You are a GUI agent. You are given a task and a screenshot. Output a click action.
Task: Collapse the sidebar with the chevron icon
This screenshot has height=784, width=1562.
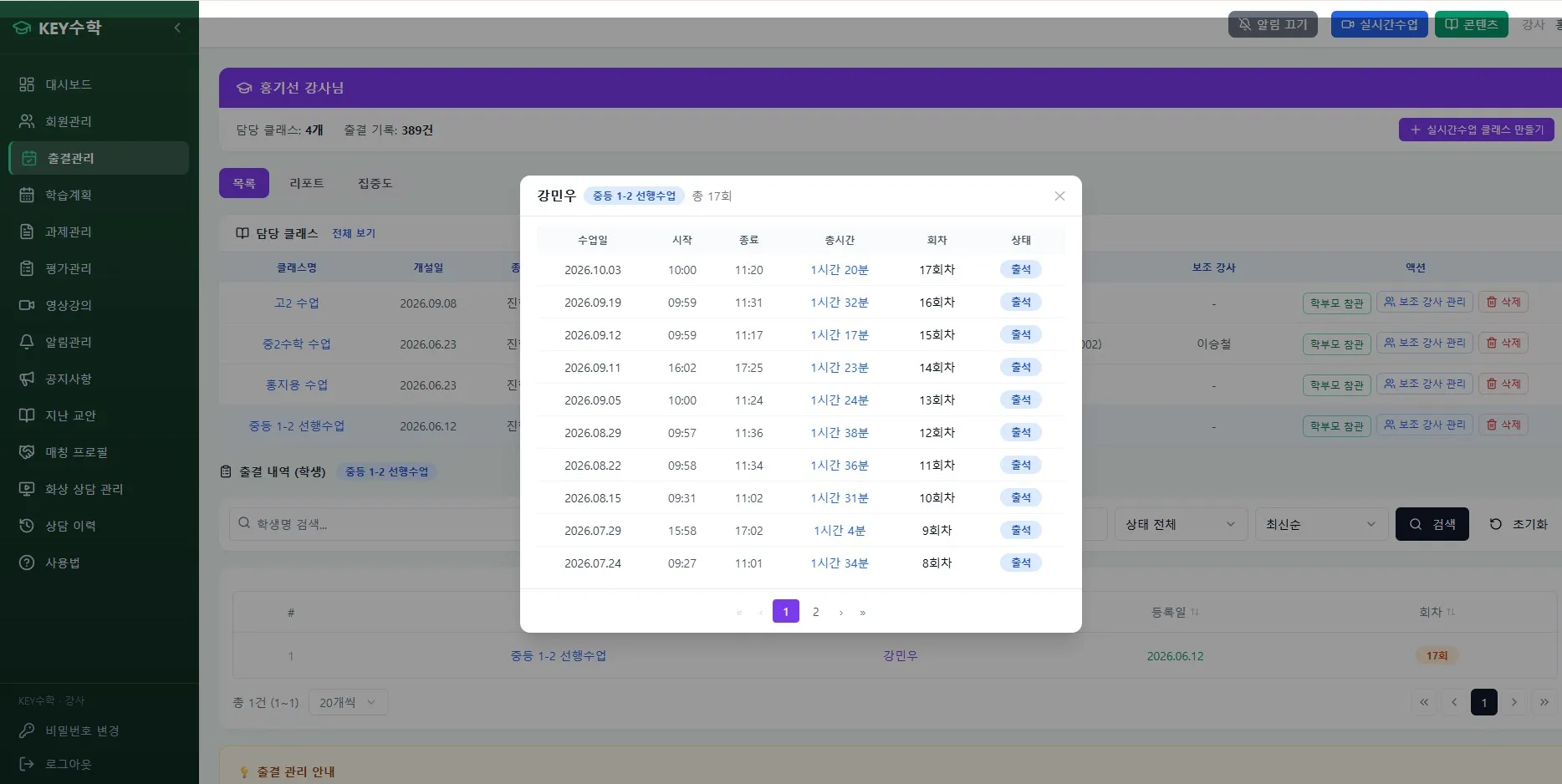pyautogui.click(x=177, y=28)
